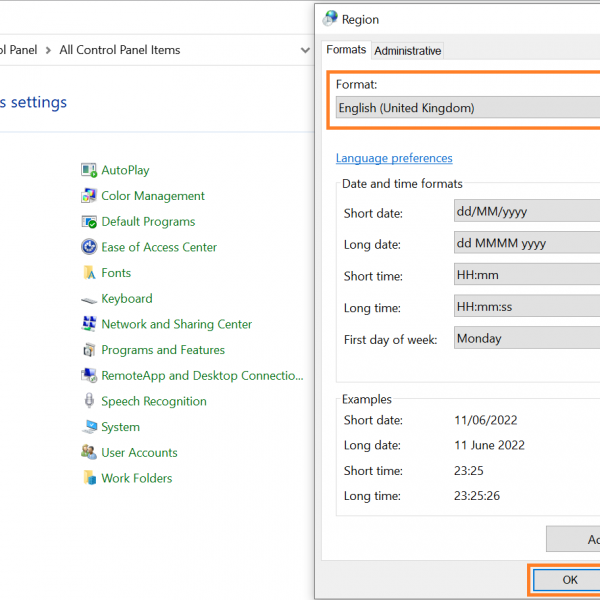Click the Fonts folder icon
Screen dimensions: 600x600
tap(89, 273)
